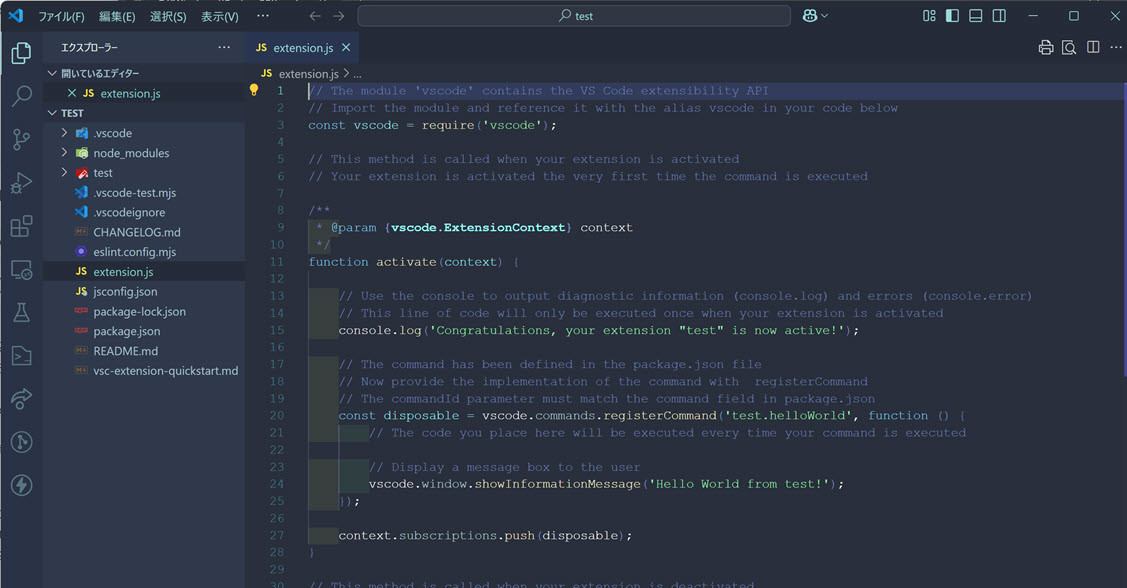Open the Search view in the activity bar

coord(21,96)
